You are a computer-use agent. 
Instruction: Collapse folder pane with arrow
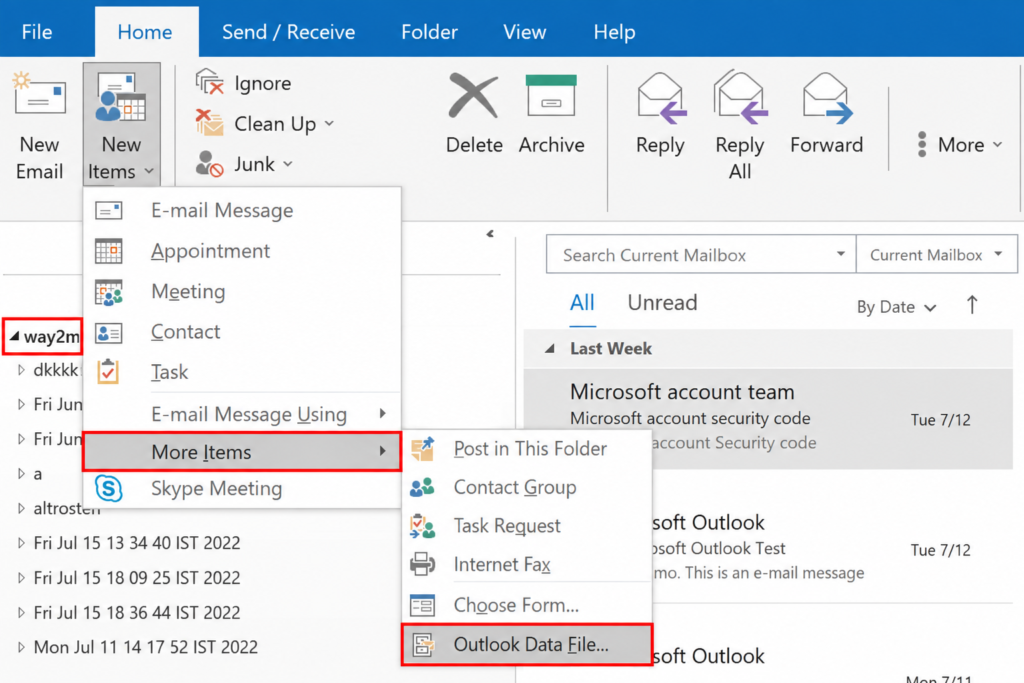pyautogui.click(x=490, y=234)
